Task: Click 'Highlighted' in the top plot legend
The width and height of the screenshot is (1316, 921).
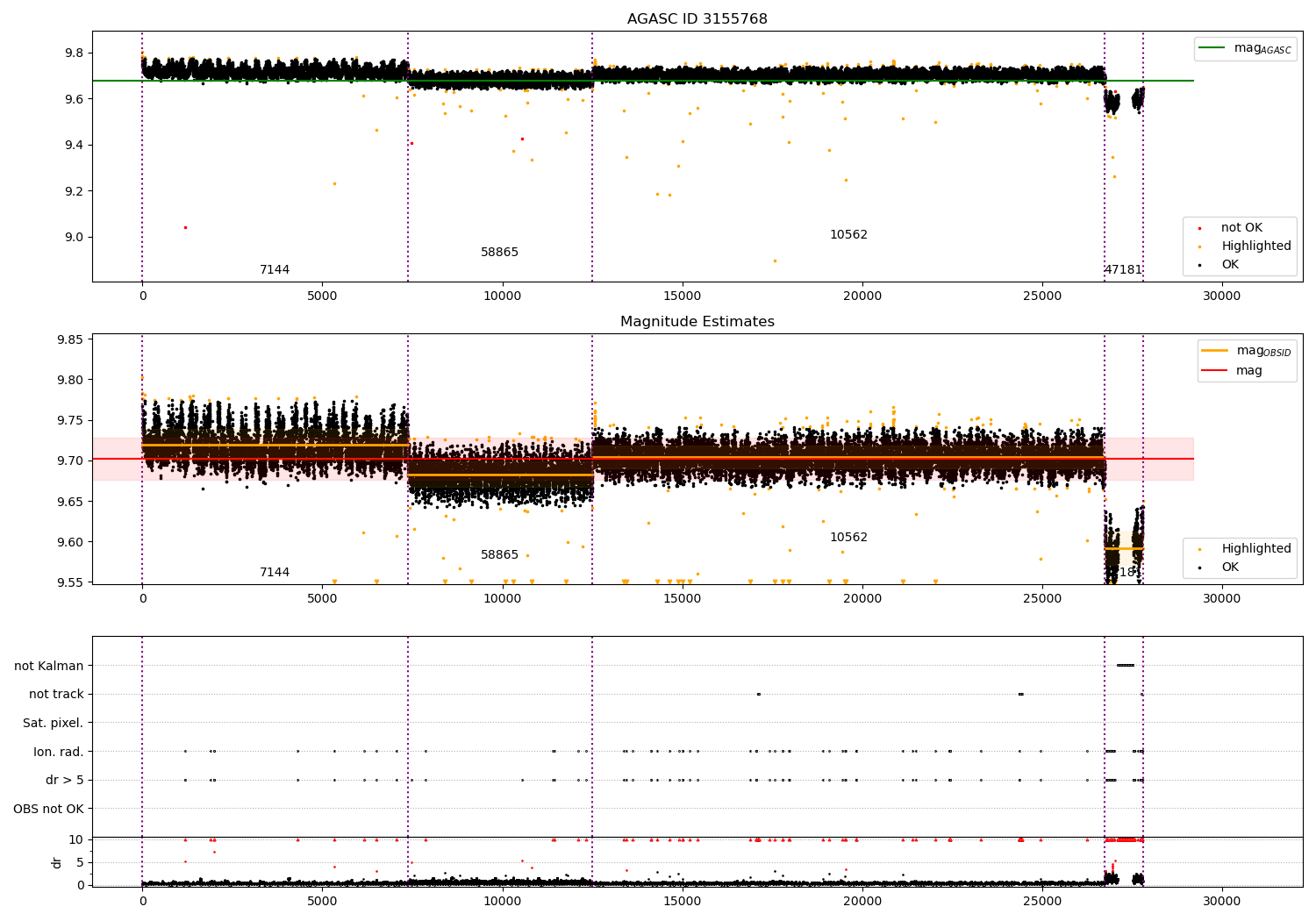Action: pos(1255,246)
